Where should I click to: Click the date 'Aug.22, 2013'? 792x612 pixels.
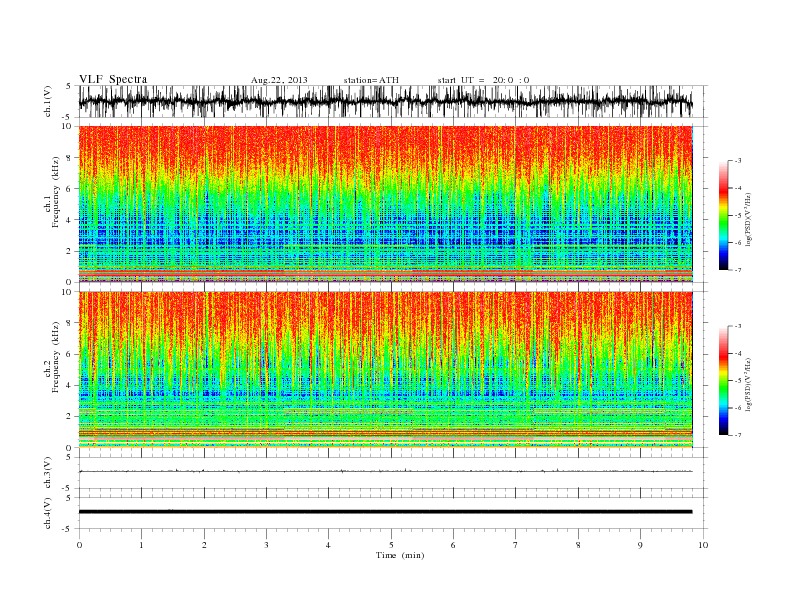pos(279,80)
